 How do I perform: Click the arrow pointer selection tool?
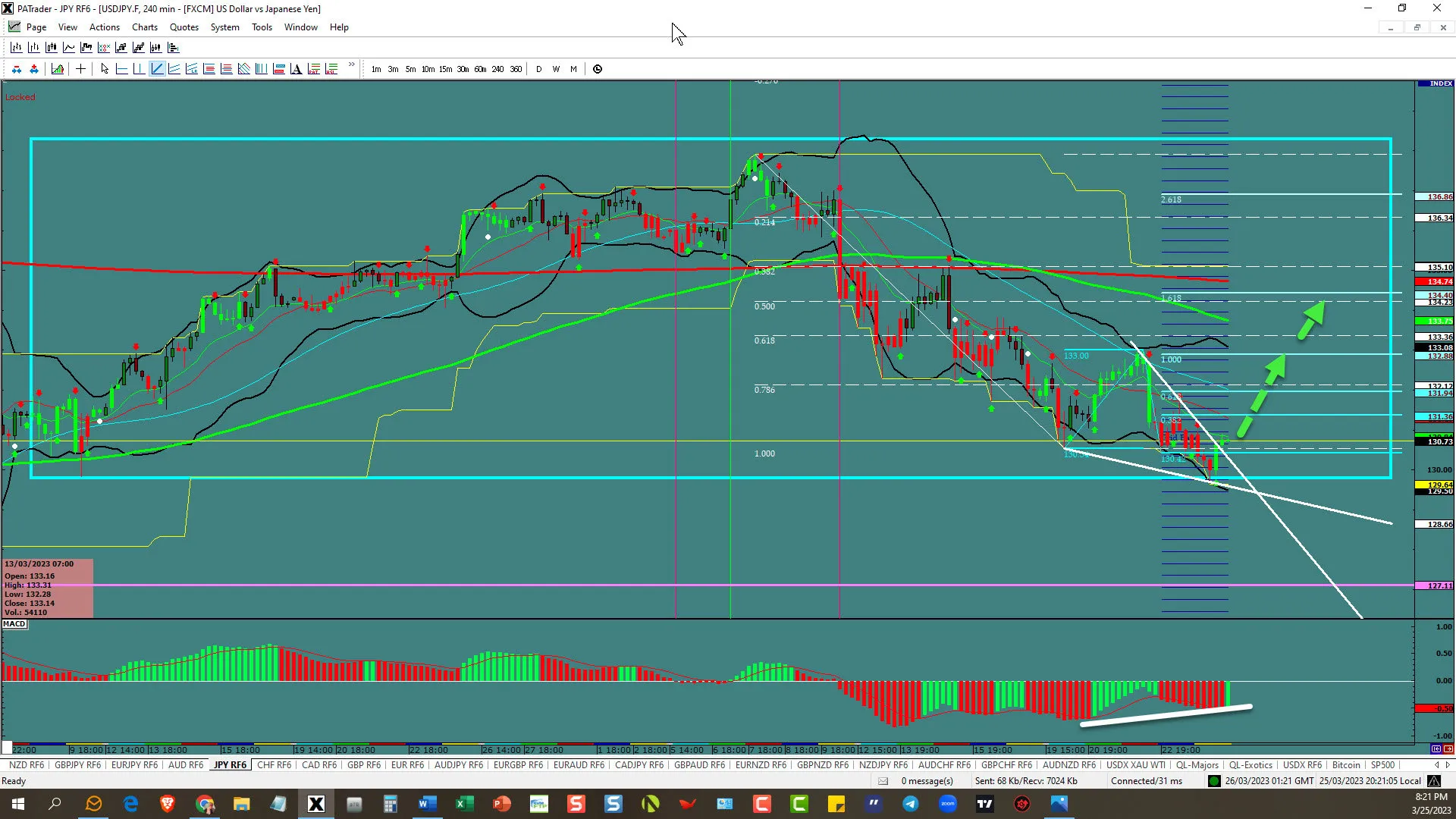(104, 69)
